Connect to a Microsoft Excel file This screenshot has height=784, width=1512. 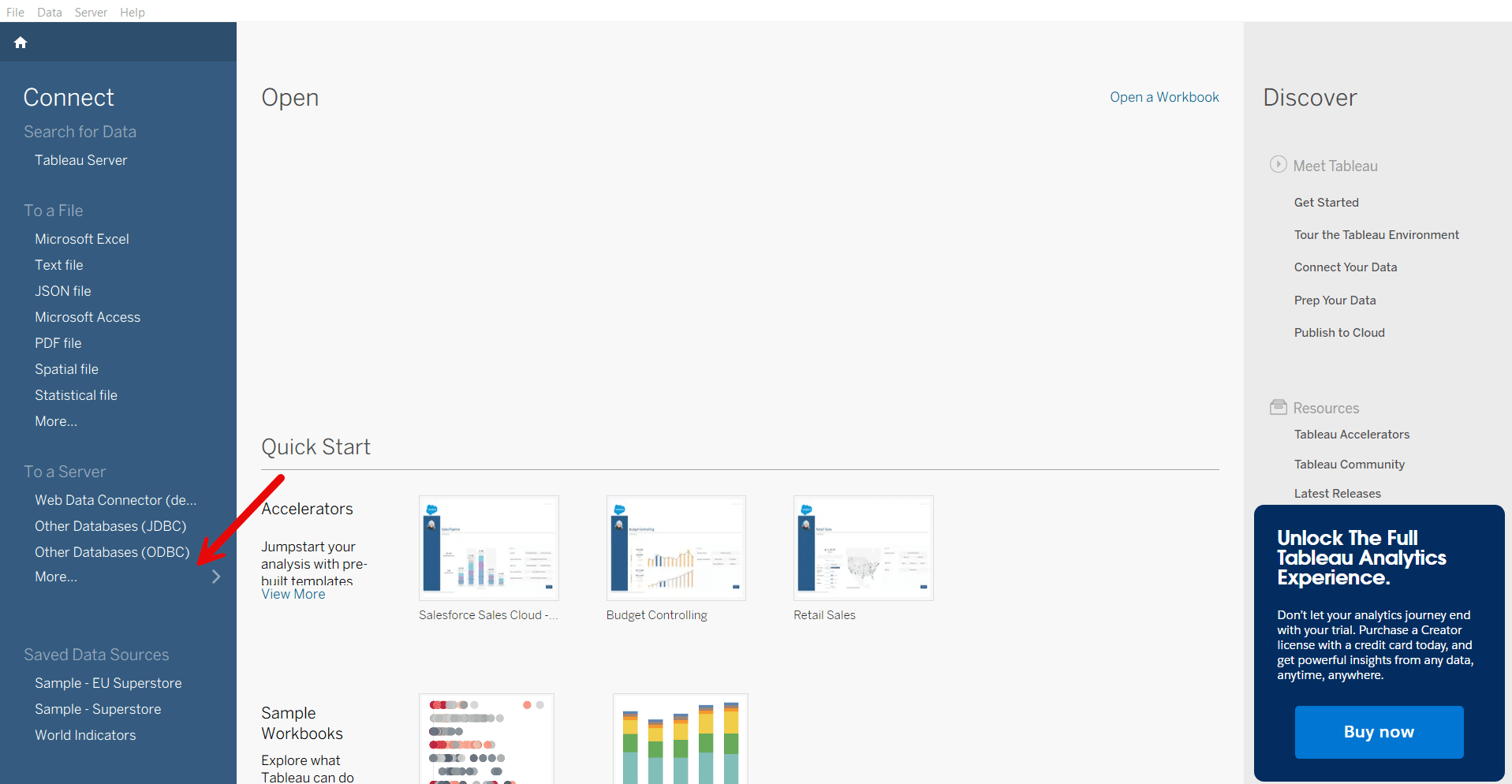click(81, 238)
